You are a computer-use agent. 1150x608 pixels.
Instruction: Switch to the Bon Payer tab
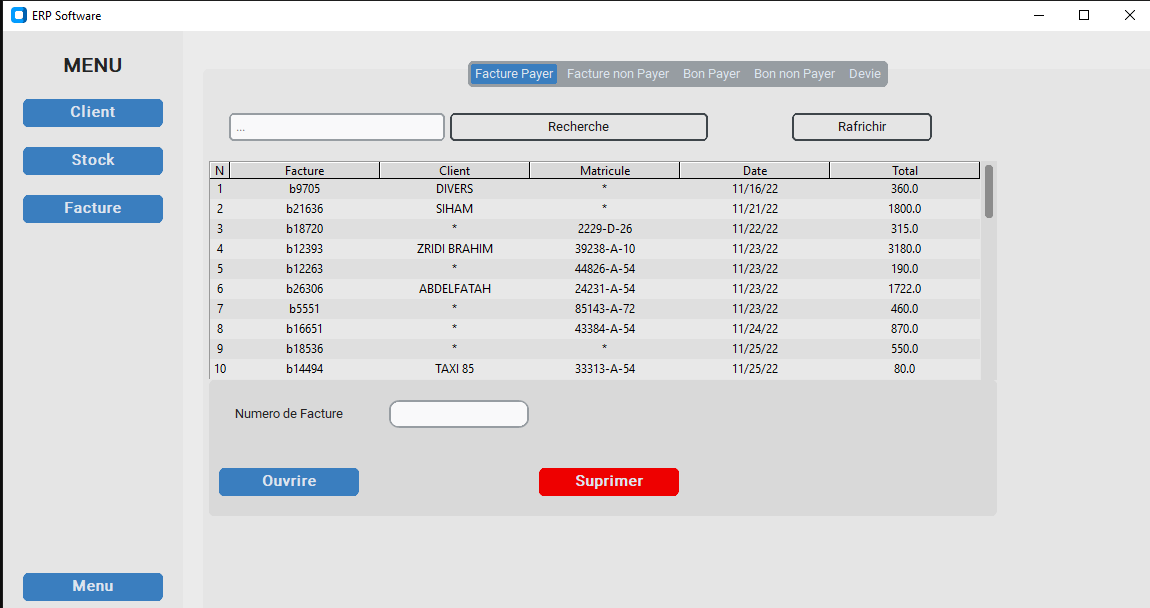[x=711, y=73]
